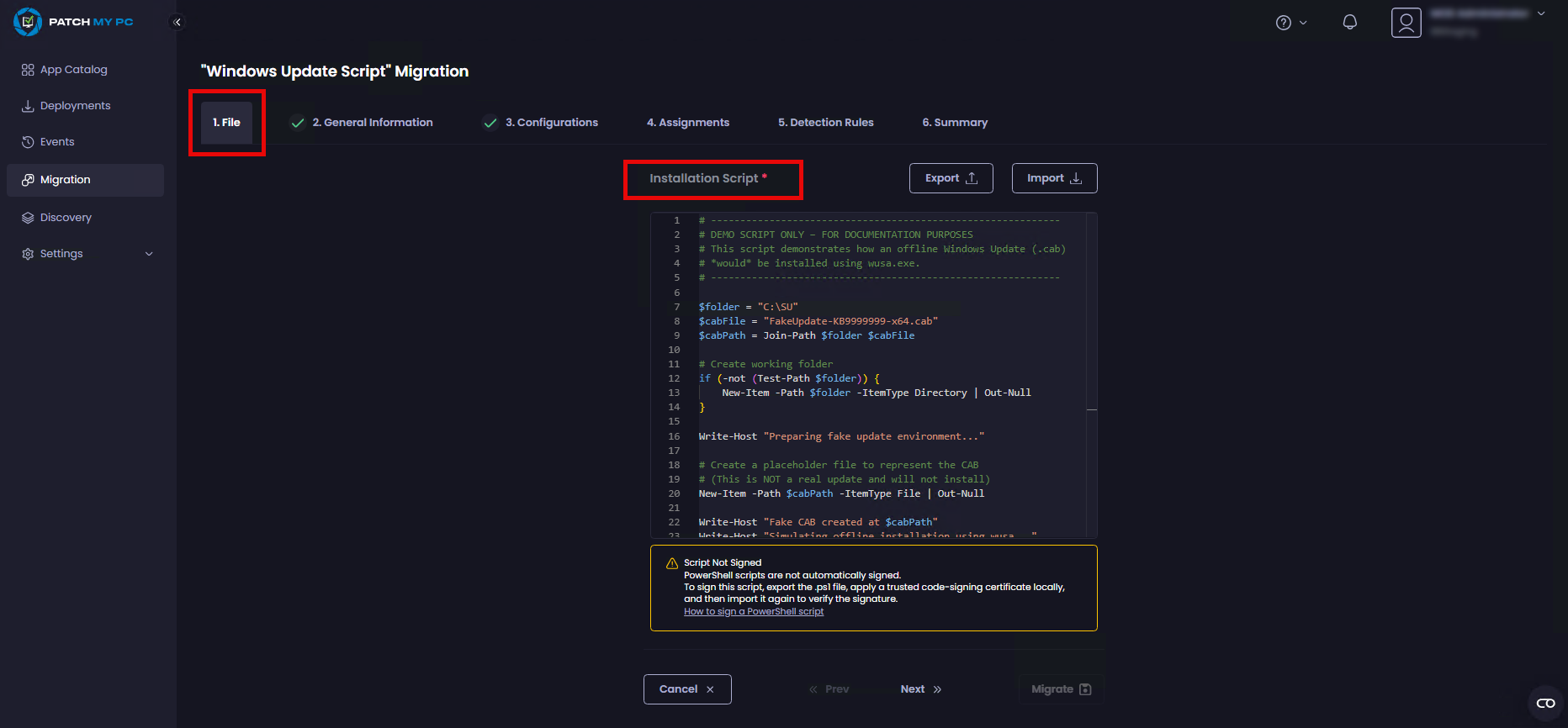This screenshot has height=728, width=1568.
Task: Click the "Windows Update Script" Migration title
Action: [x=335, y=71]
